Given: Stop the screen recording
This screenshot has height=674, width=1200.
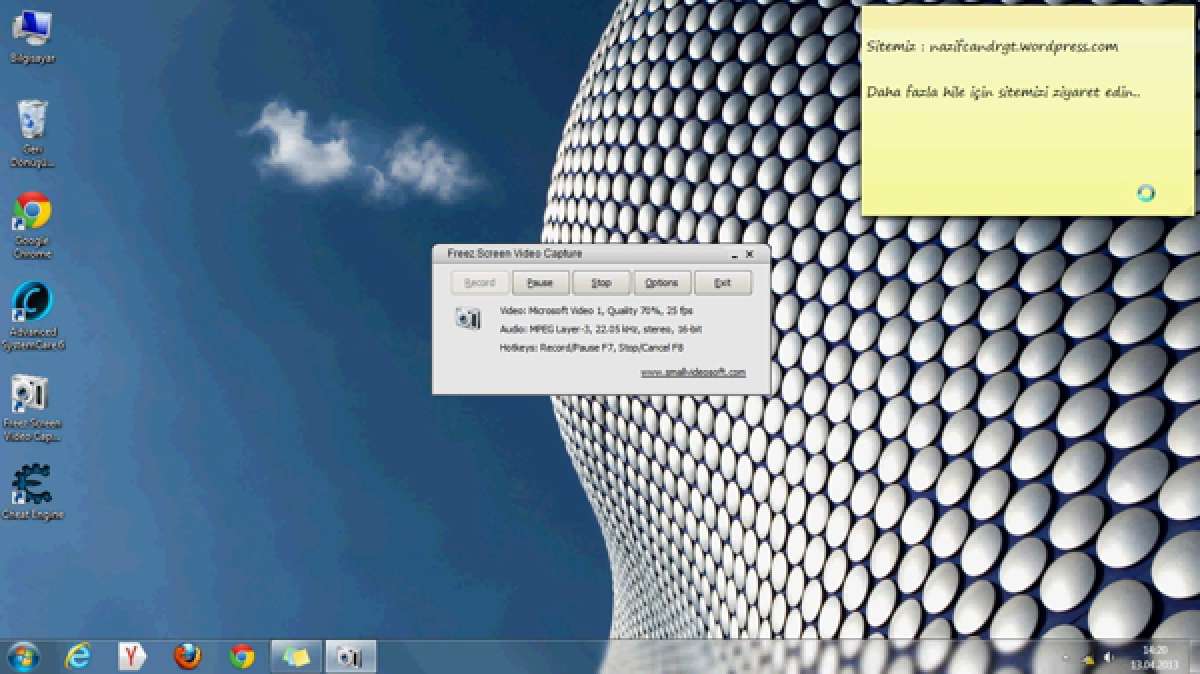Looking at the screenshot, I should (601, 283).
